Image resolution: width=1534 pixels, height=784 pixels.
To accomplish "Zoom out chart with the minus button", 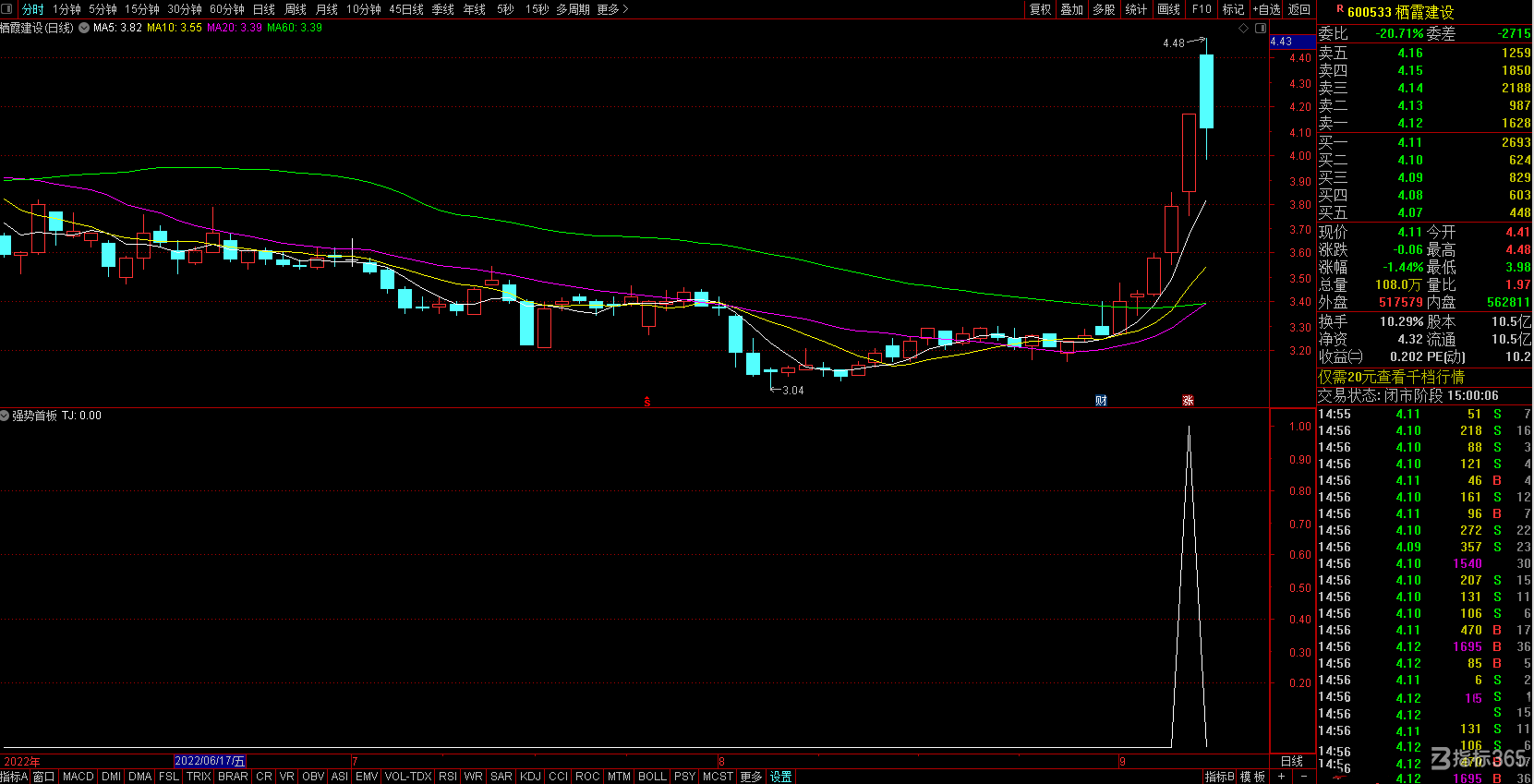I will (1303, 777).
